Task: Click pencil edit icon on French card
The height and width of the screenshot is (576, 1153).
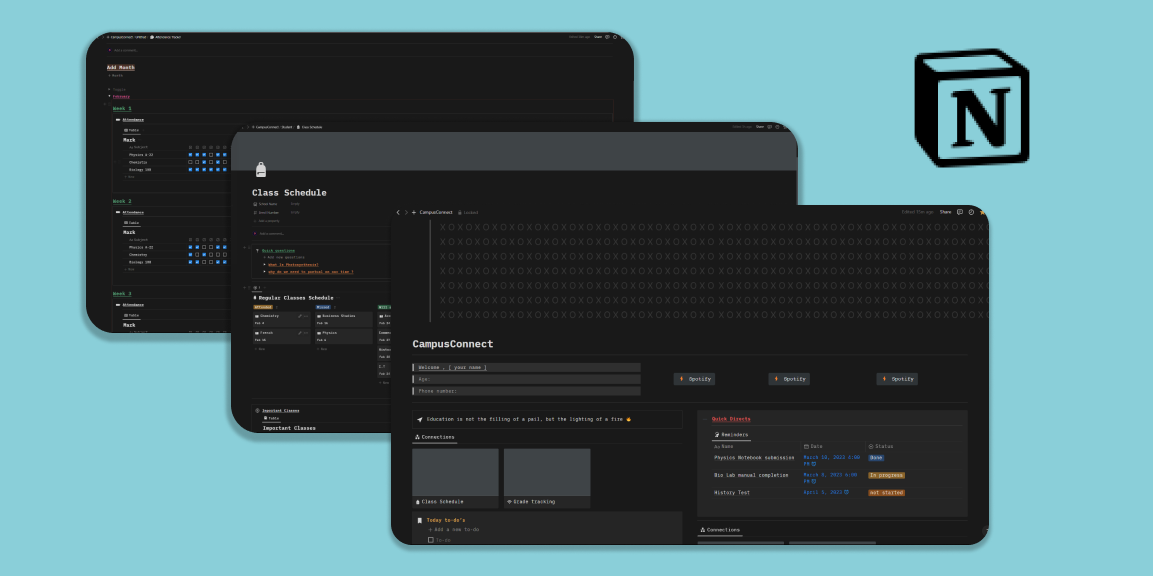Action: [300, 333]
